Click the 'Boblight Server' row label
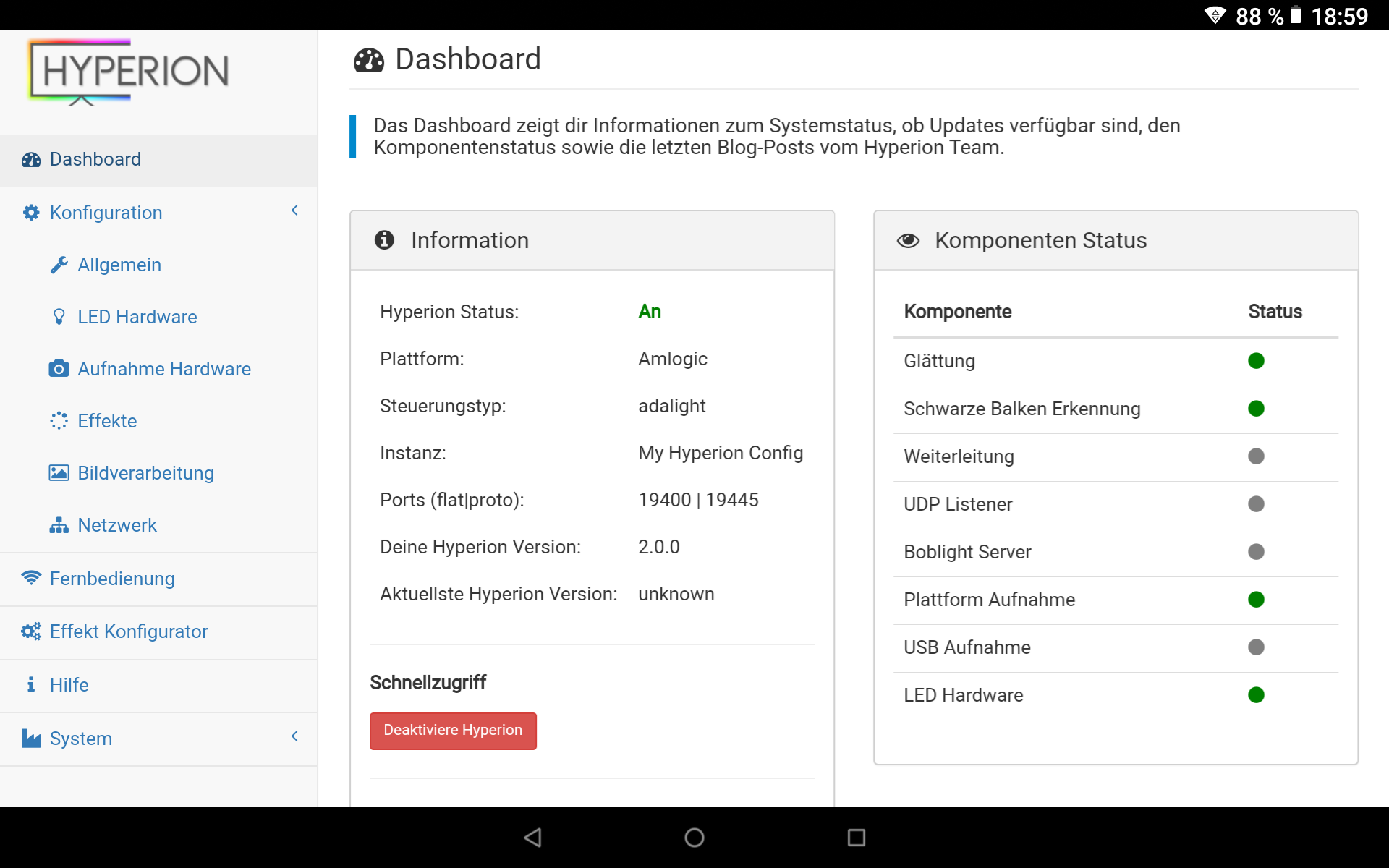This screenshot has width=1389, height=868. (x=967, y=552)
